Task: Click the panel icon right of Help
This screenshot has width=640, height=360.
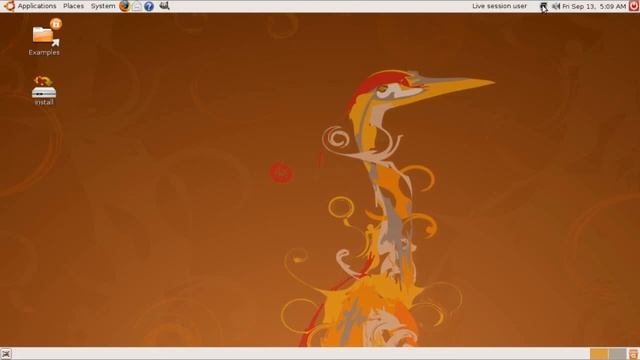Action: click(164, 6)
